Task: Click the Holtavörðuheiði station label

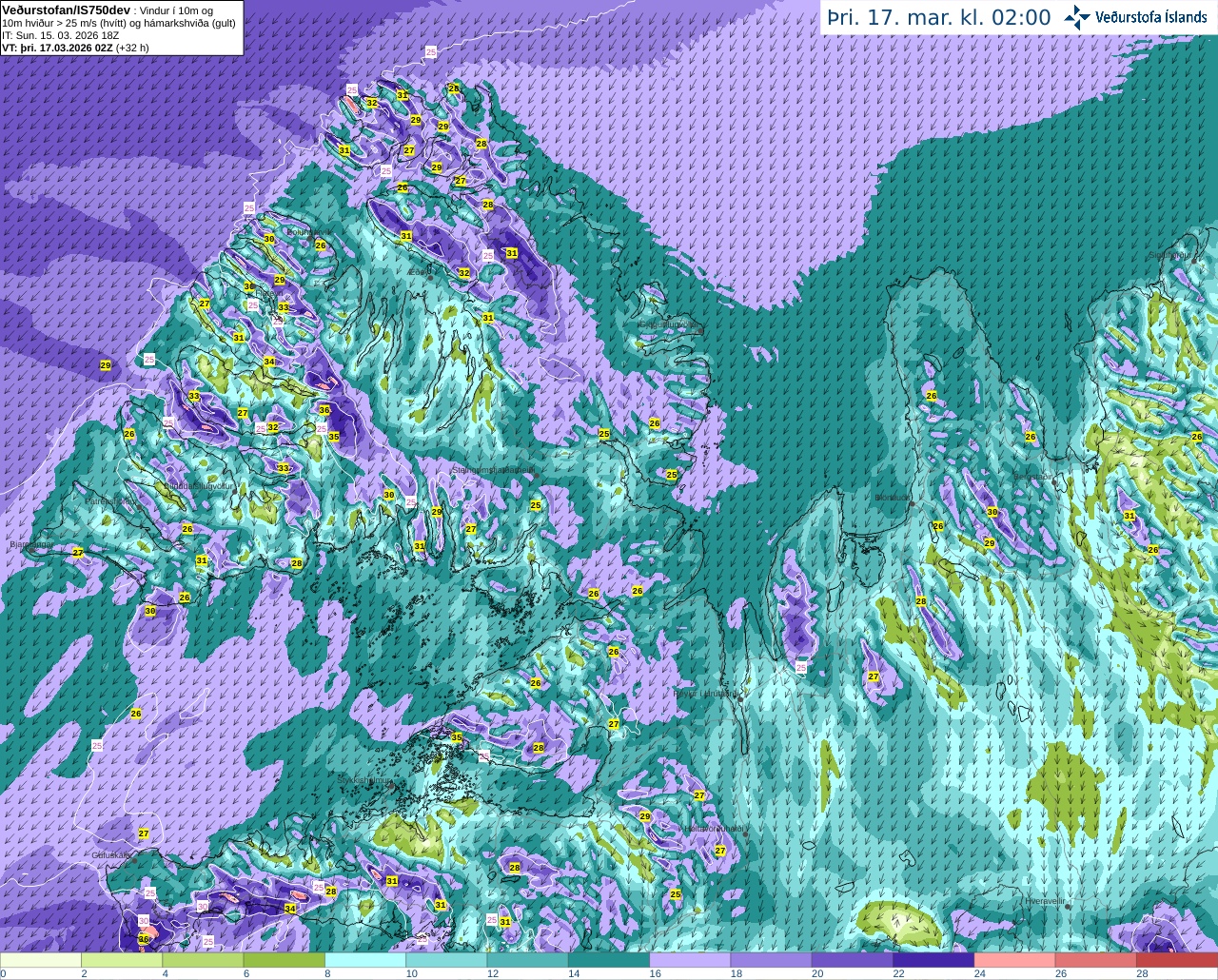Action: pyautogui.click(x=712, y=829)
